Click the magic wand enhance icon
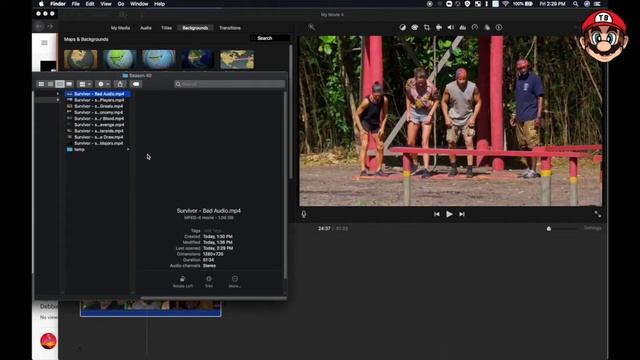The width and height of the screenshot is (640, 360). point(311,27)
